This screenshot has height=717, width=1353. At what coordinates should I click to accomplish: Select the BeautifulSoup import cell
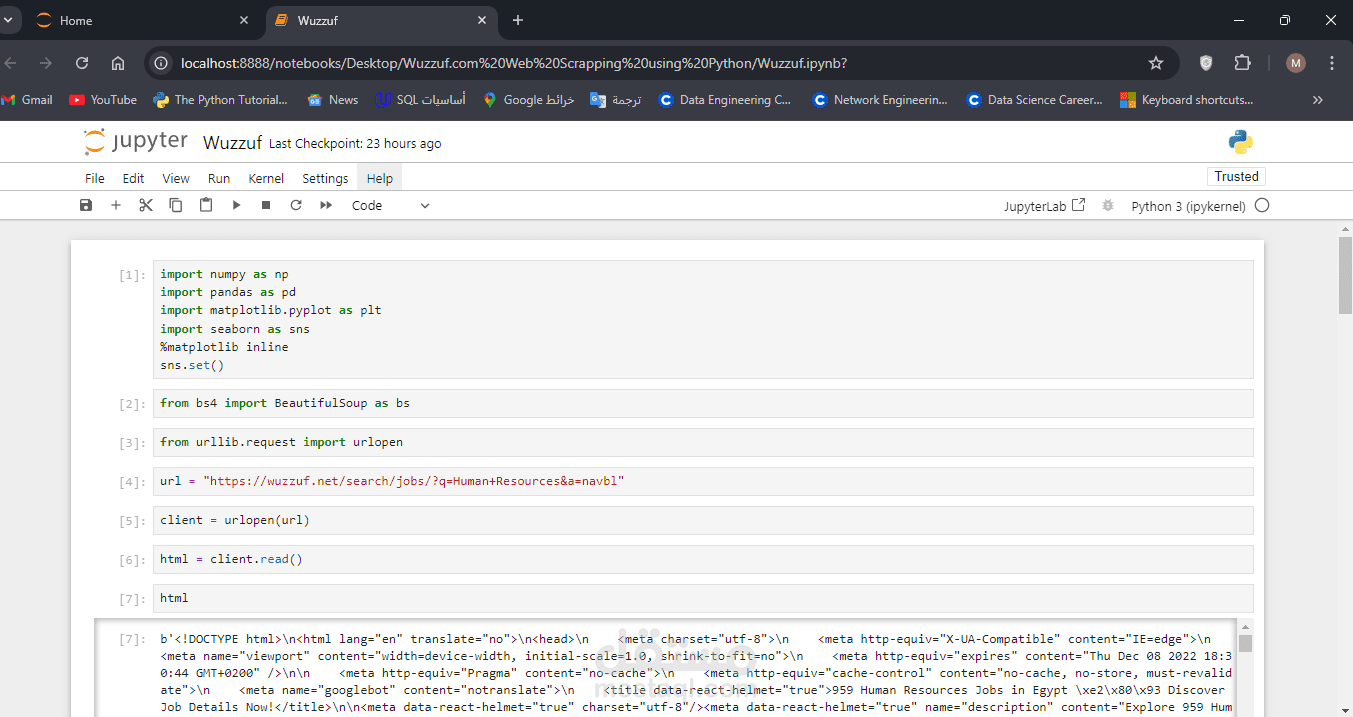703,403
